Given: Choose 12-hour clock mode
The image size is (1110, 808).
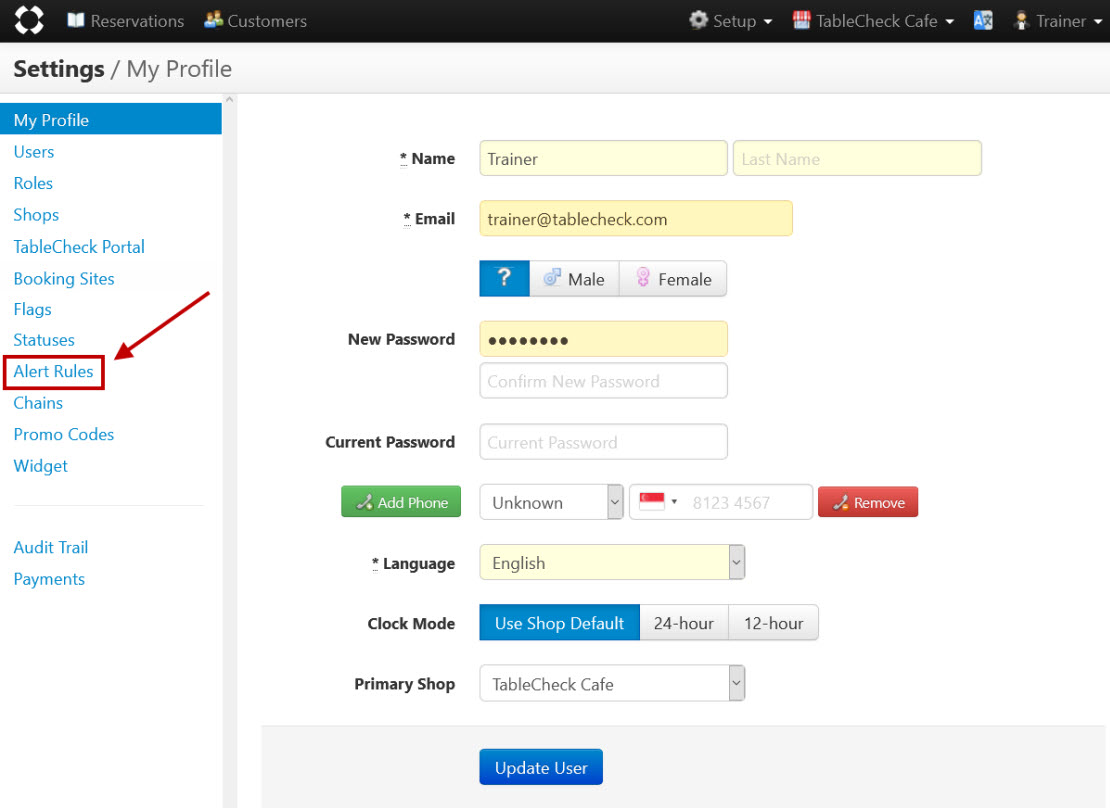Looking at the screenshot, I should (x=773, y=622).
